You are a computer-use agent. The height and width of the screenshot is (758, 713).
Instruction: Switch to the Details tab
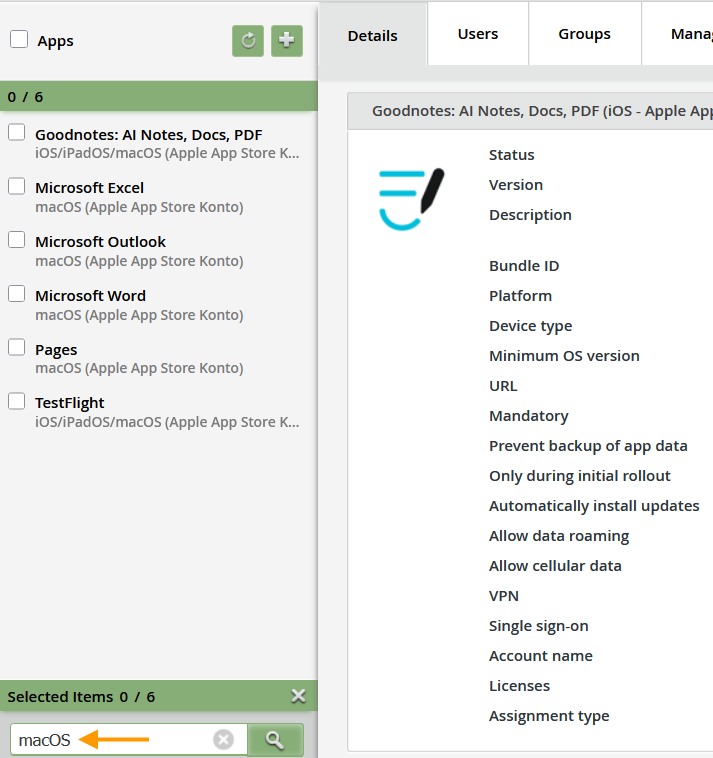click(x=373, y=35)
